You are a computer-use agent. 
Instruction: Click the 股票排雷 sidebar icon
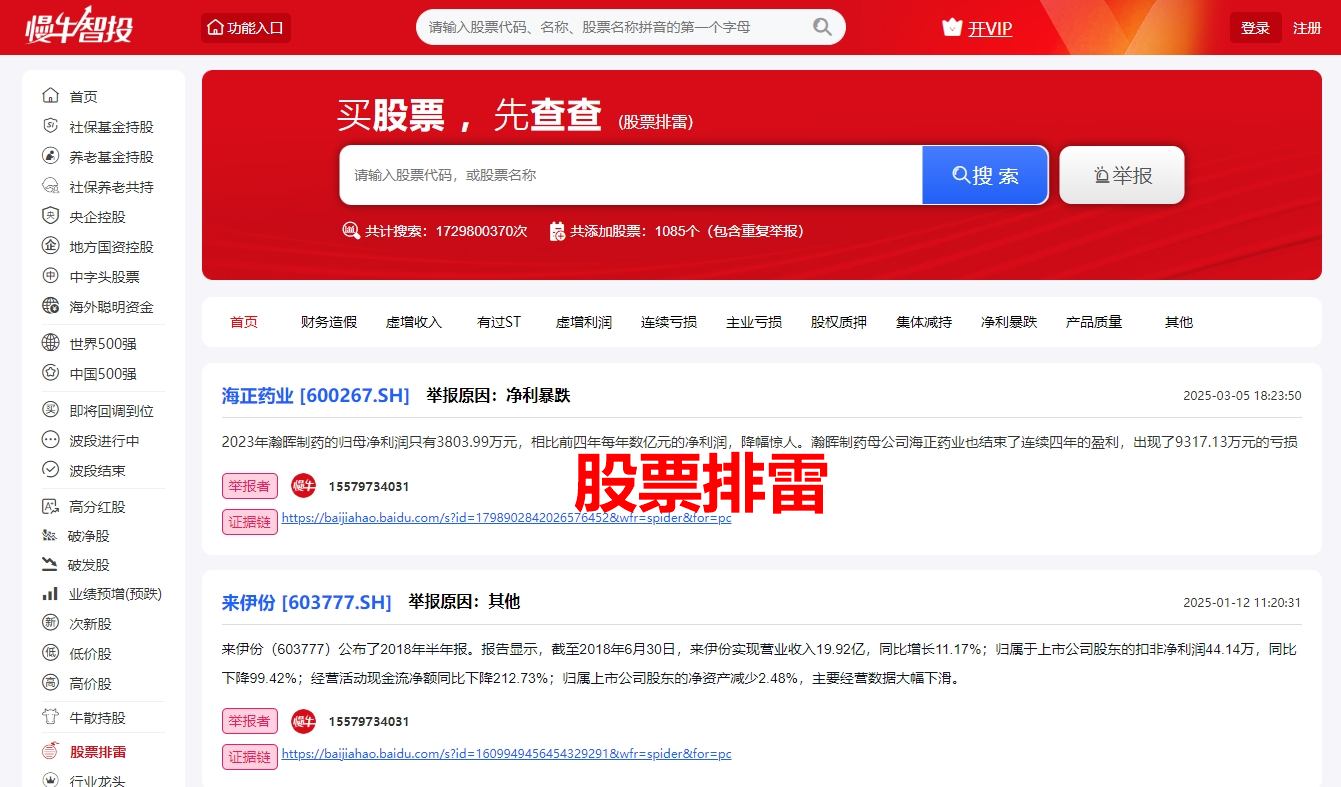[50, 751]
